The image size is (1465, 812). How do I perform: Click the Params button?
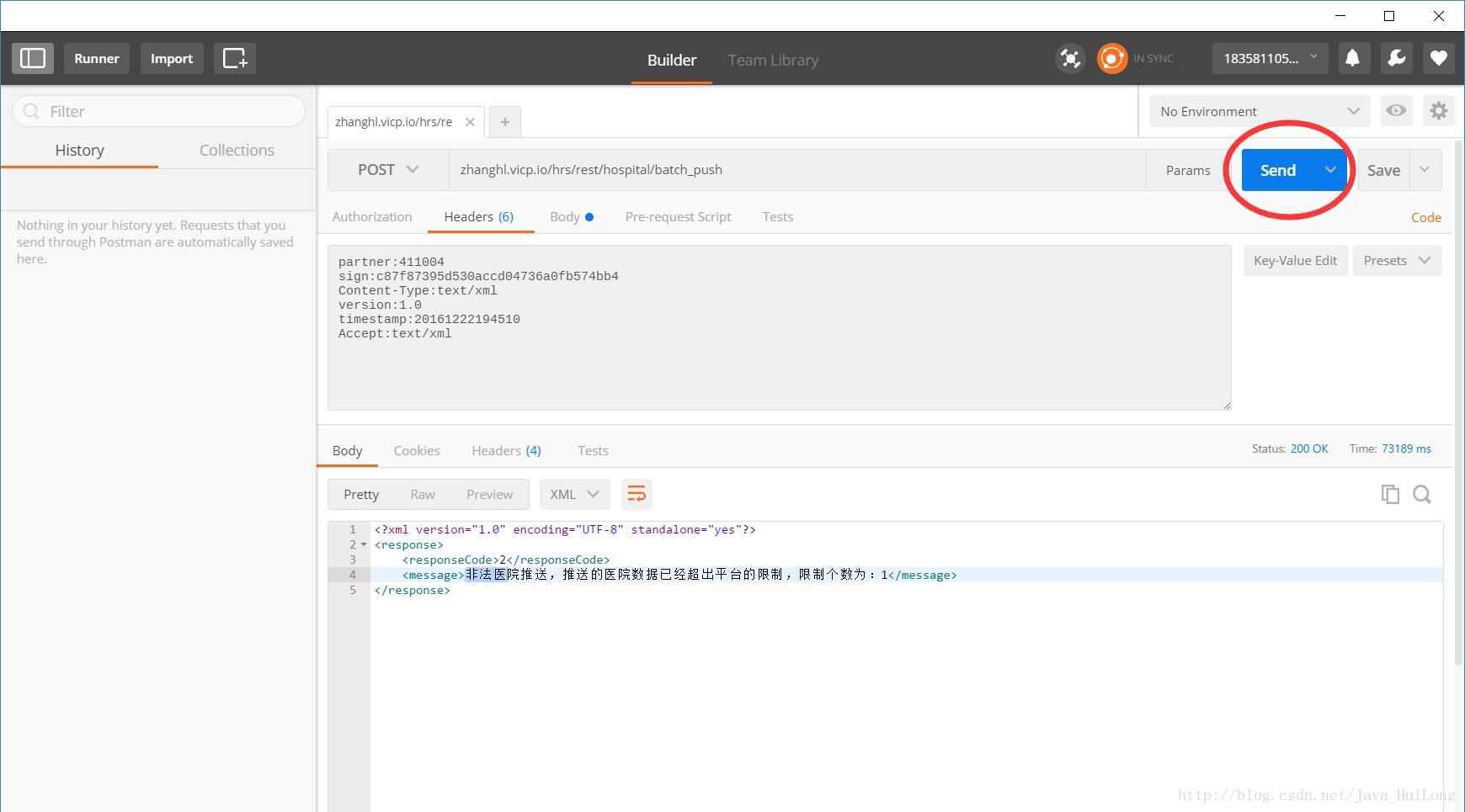coord(1188,170)
